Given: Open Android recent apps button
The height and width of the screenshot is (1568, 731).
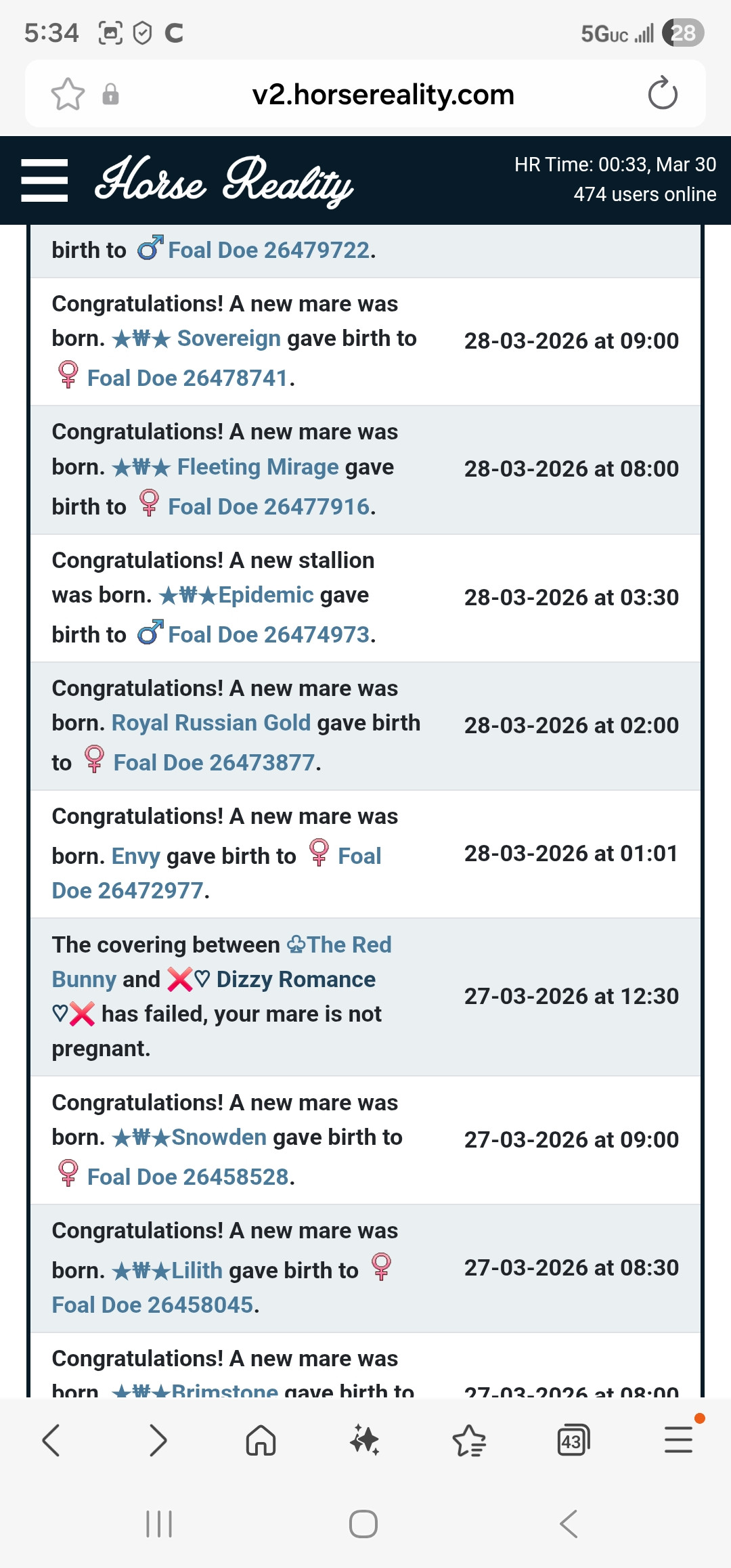Looking at the screenshot, I should (x=159, y=1524).
